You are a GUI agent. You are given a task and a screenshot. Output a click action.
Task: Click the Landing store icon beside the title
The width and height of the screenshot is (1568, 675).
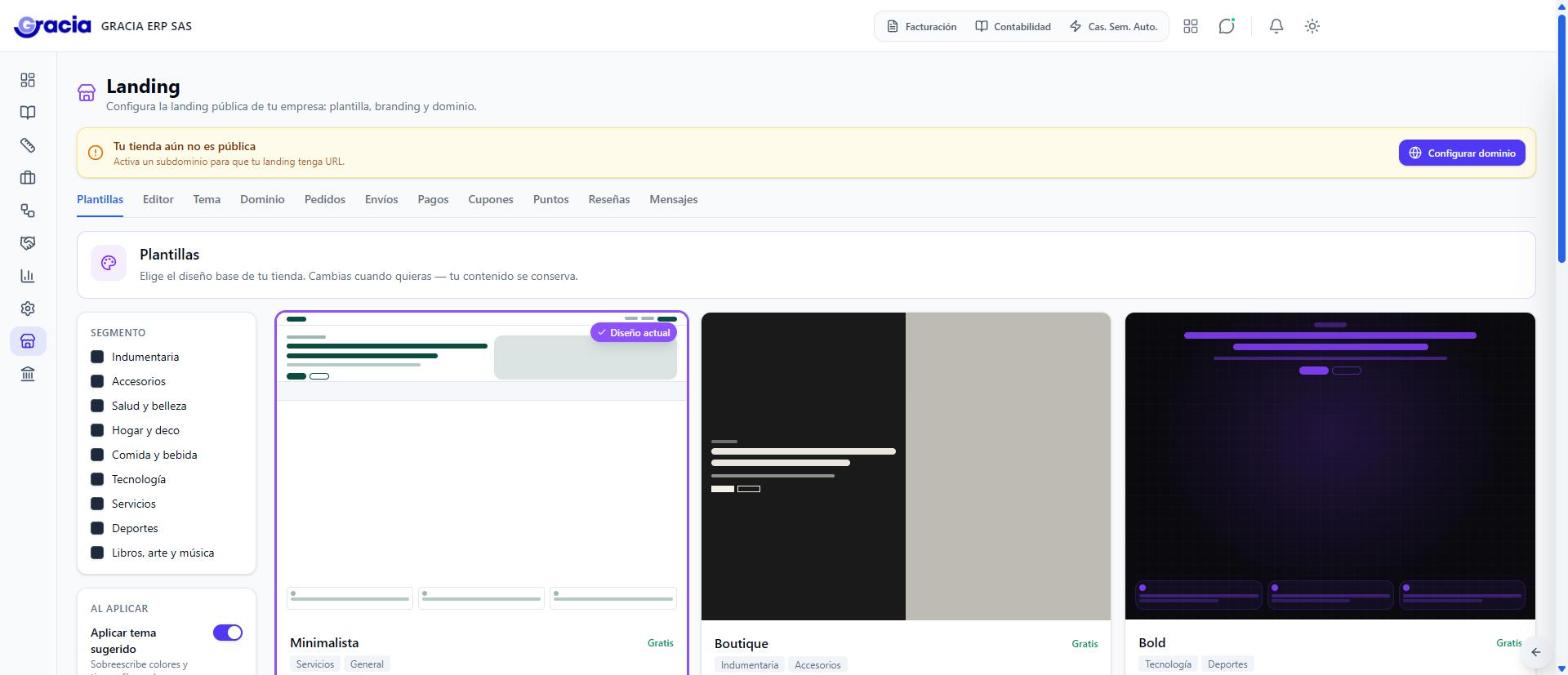pos(86,93)
